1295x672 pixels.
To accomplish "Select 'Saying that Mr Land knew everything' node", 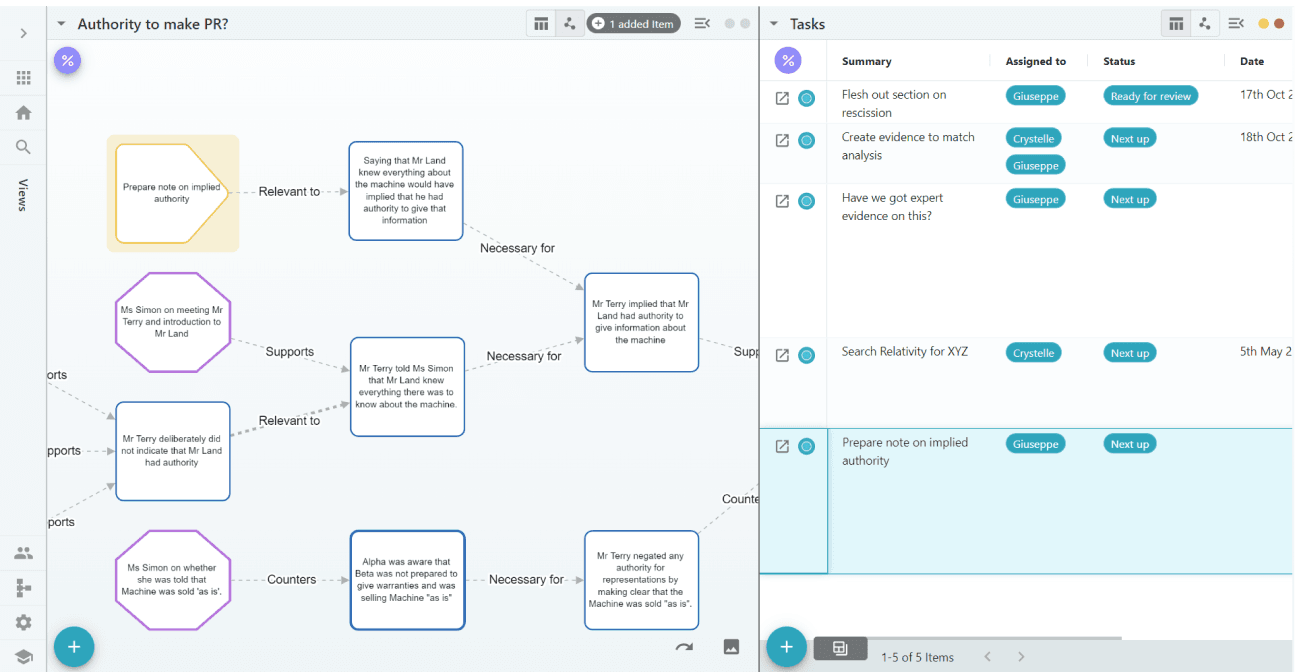I will (x=406, y=191).
